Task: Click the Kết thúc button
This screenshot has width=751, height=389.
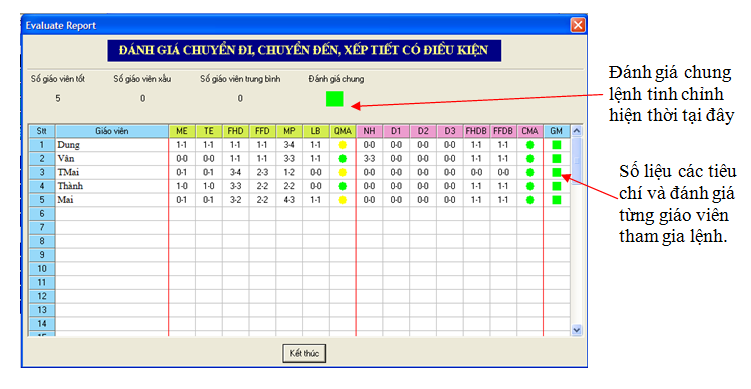Action: [304, 354]
